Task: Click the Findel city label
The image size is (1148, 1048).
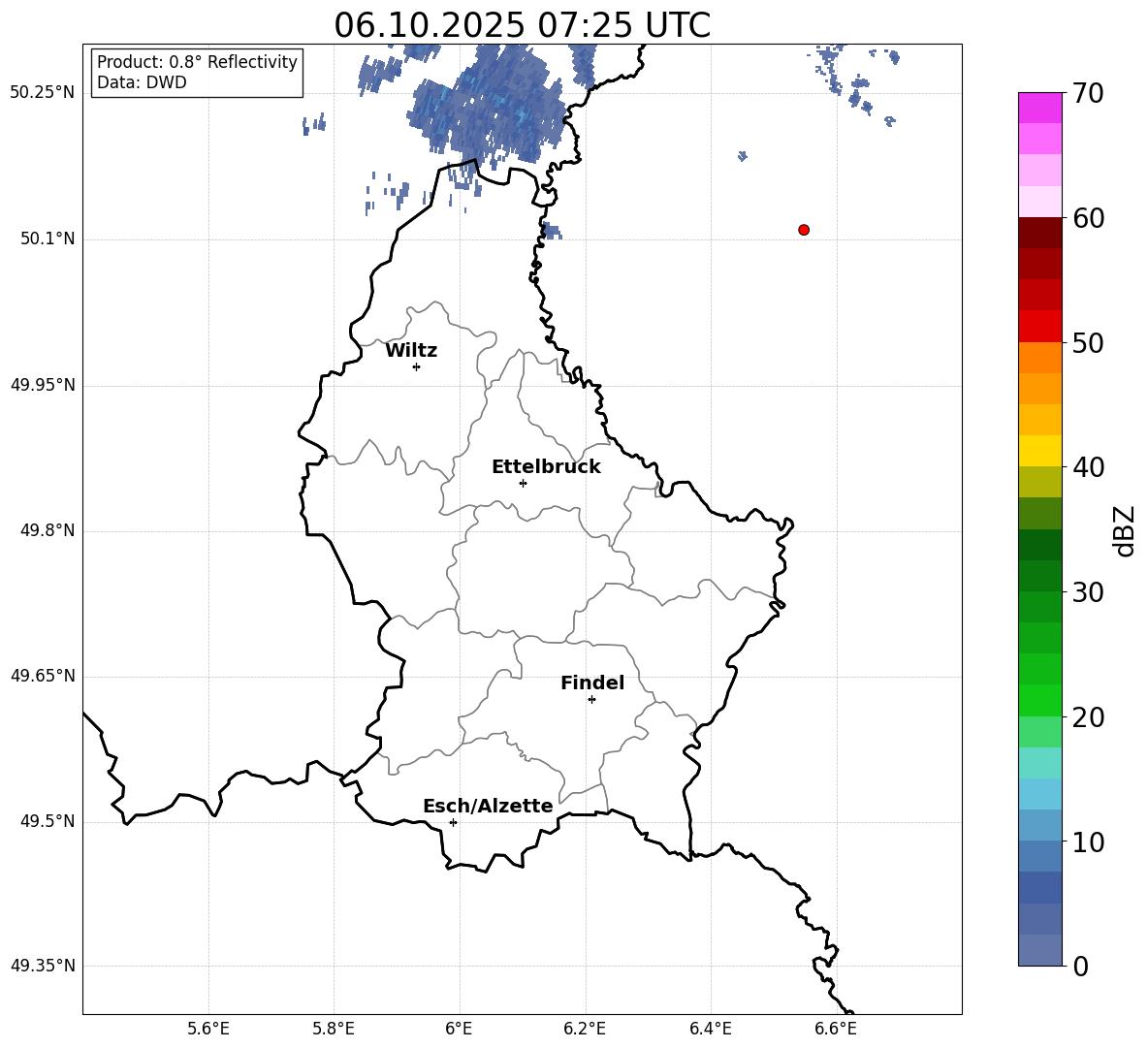Action: [x=592, y=683]
